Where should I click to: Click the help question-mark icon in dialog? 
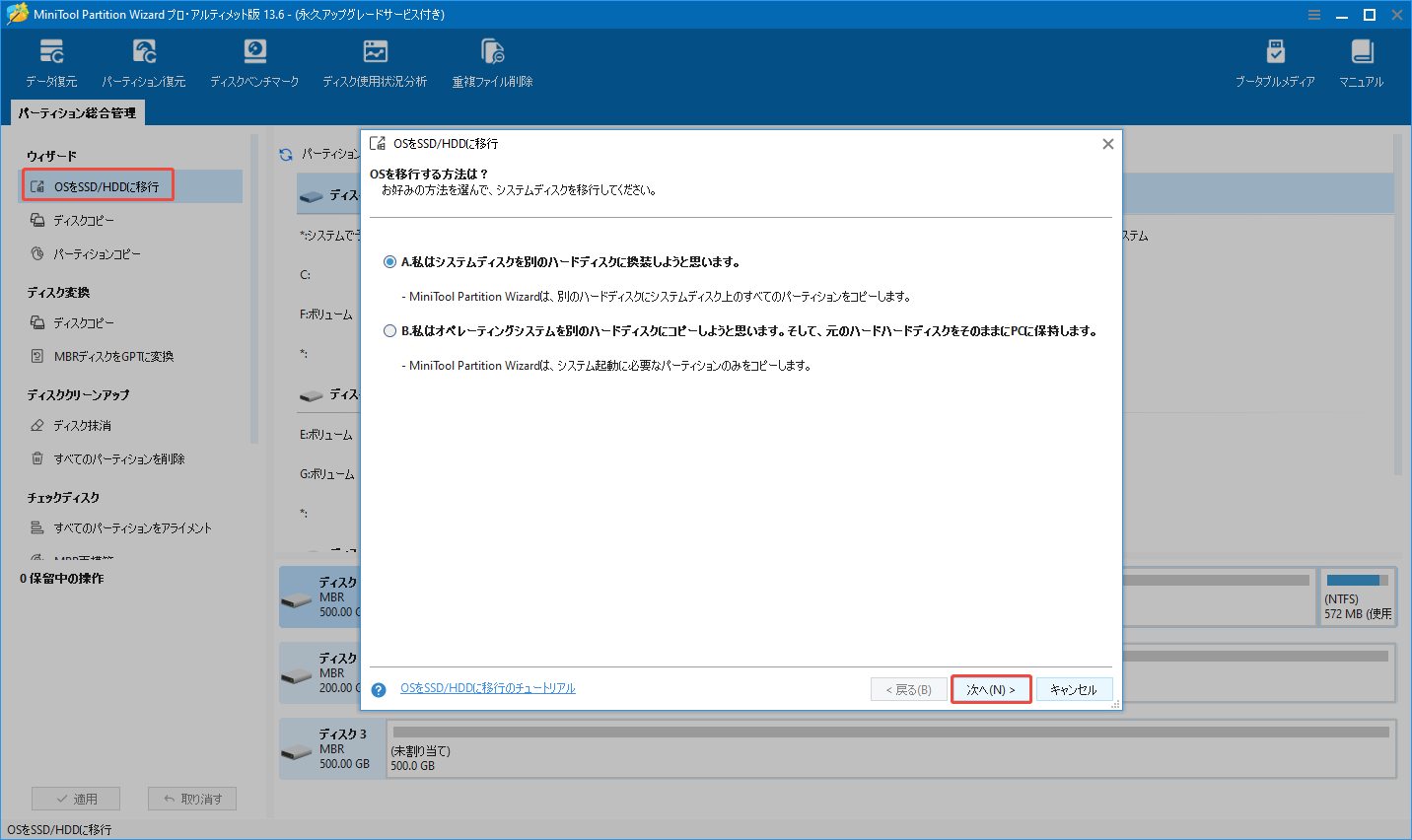(379, 689)
